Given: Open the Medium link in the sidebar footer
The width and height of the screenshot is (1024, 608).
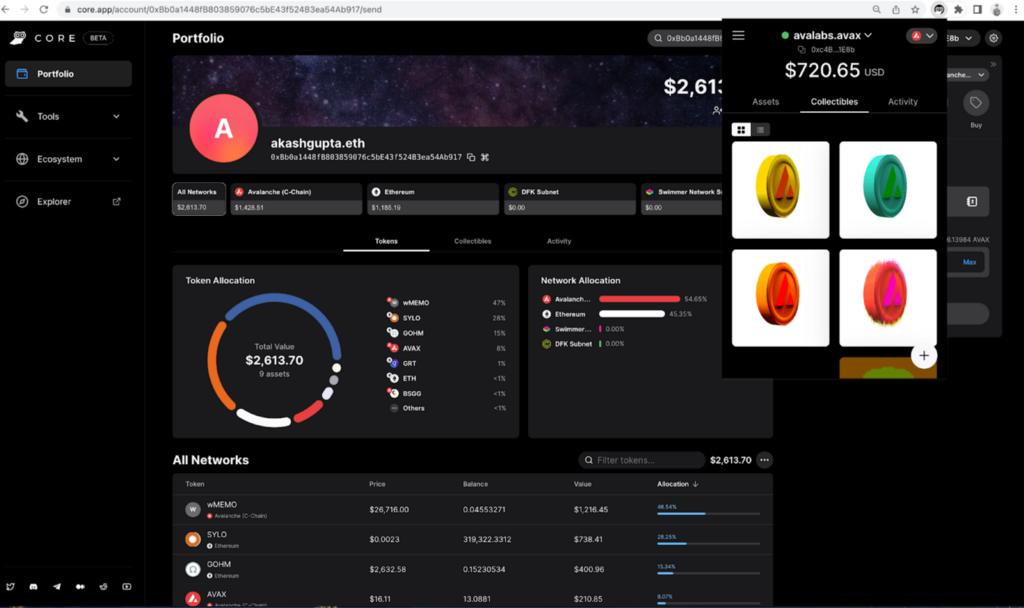Looking at the screenshot, I should point(80,586).
